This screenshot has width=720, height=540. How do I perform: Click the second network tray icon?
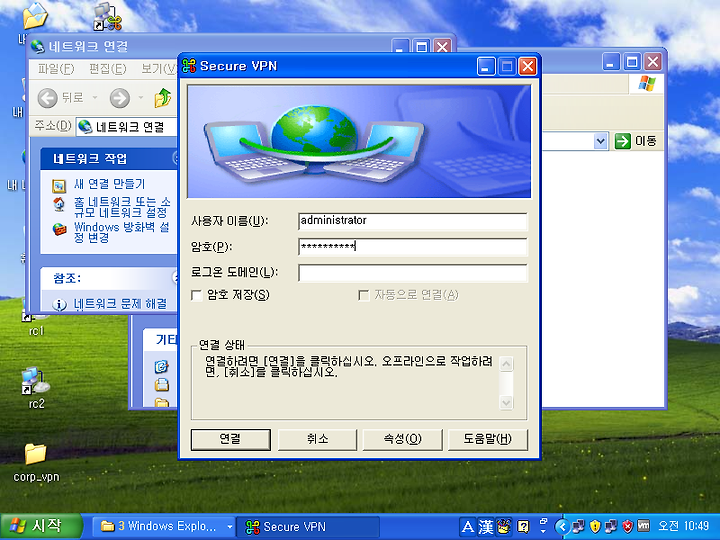(x=611, y=526)
